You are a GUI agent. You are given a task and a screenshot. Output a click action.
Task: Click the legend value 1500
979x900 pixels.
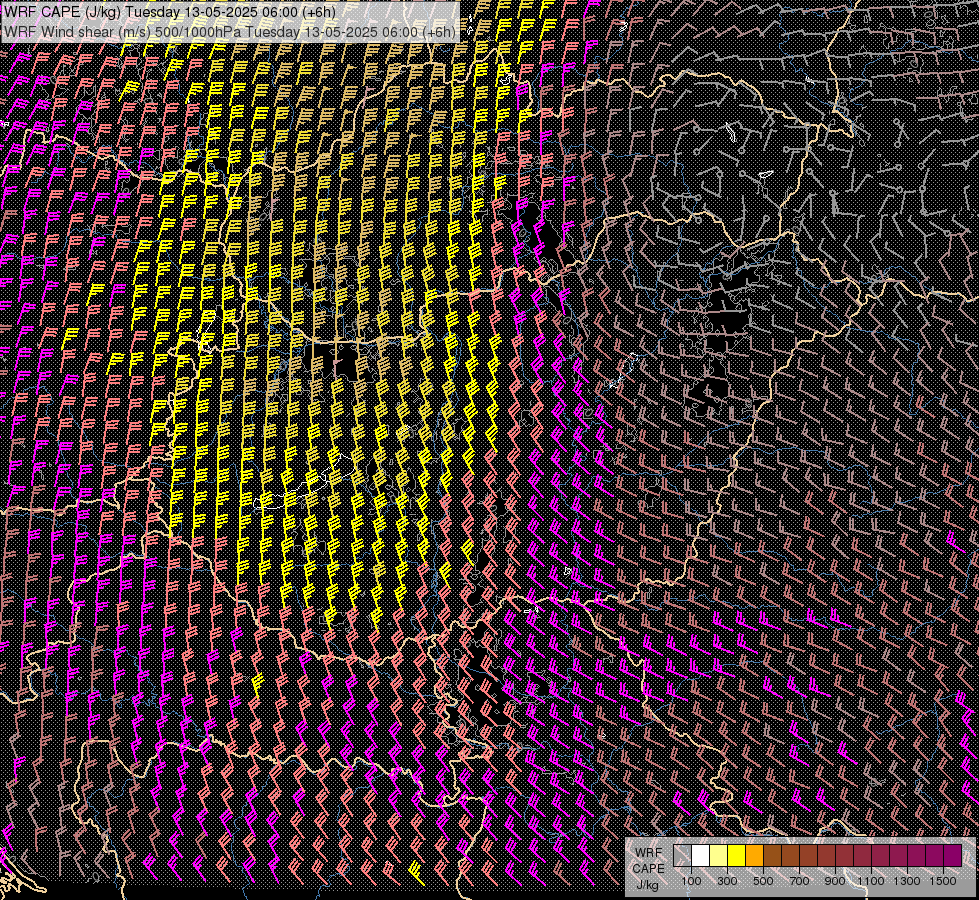tap(943, 881)
